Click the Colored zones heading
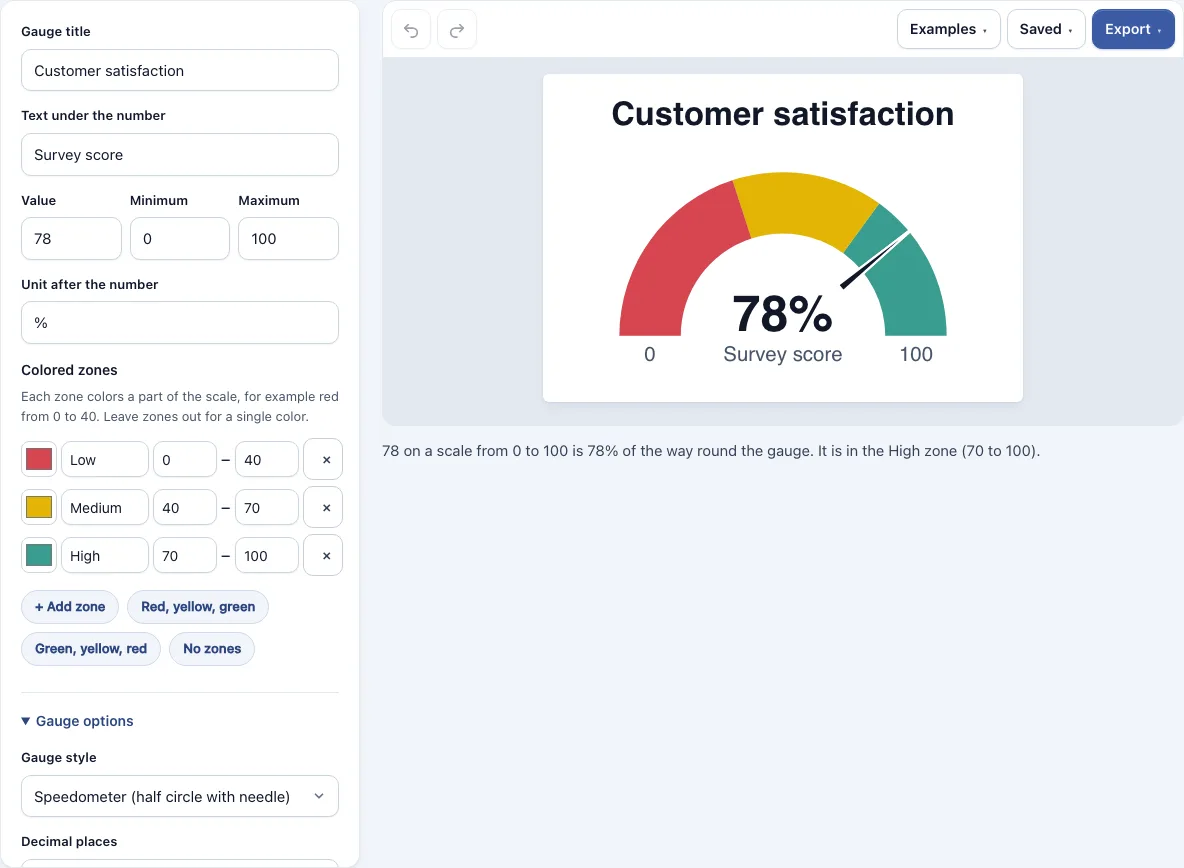Screen dimensions: 1184x868 coord(69,370)
